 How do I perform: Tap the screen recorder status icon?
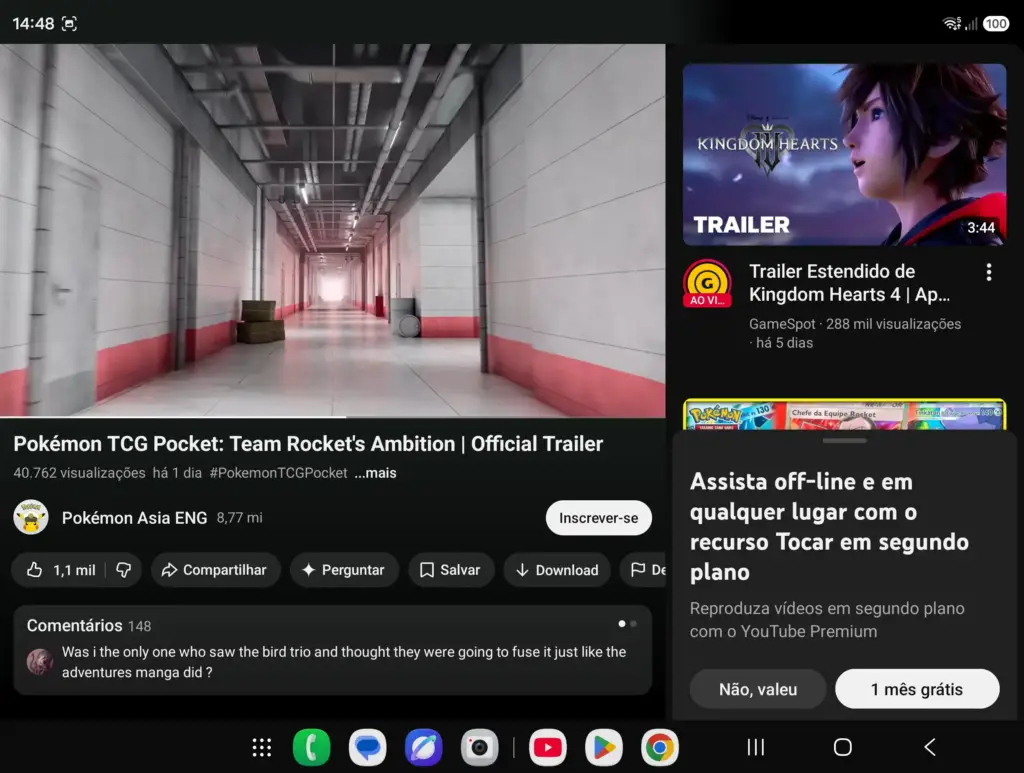69,24
